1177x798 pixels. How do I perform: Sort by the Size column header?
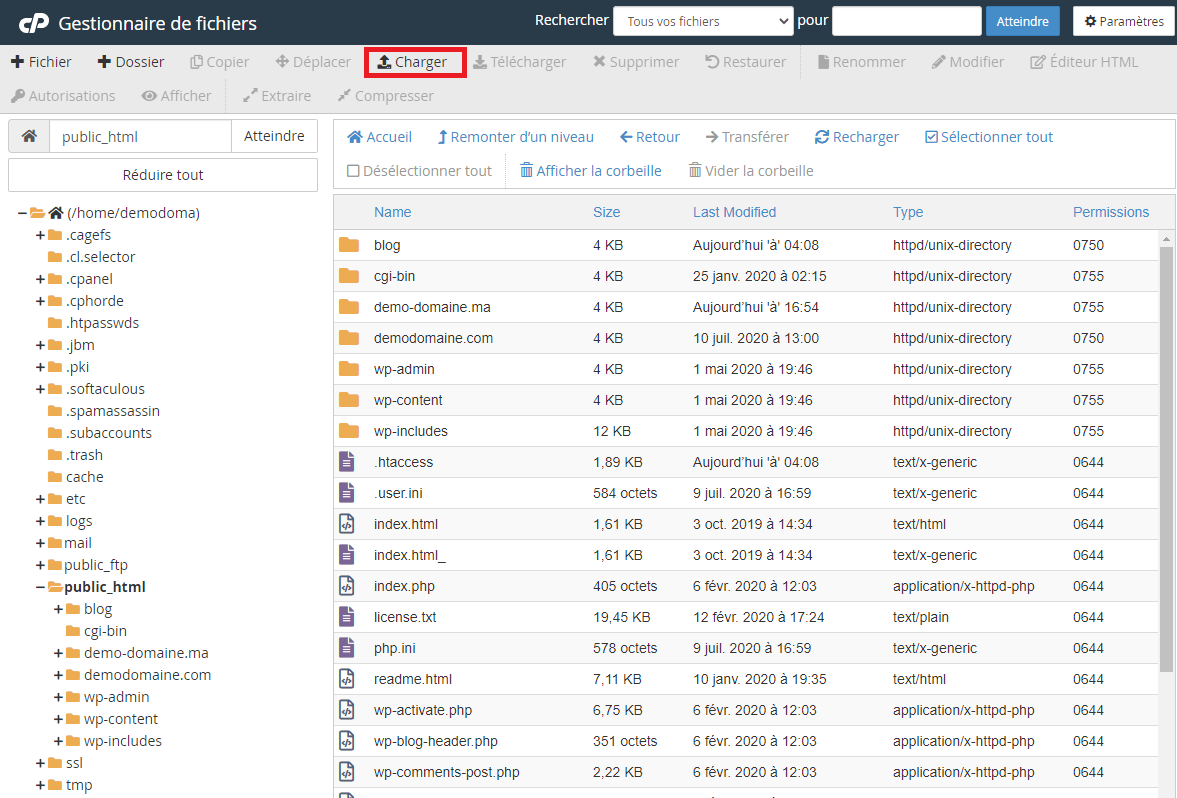point(607,212)
